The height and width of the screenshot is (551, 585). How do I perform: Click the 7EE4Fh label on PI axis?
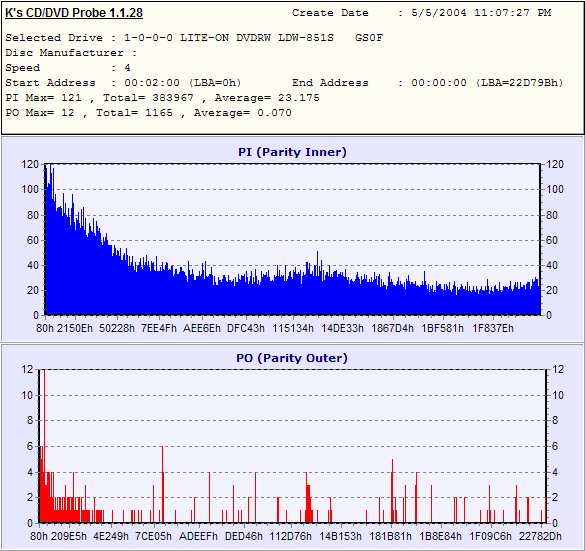(x=159, y=328)
